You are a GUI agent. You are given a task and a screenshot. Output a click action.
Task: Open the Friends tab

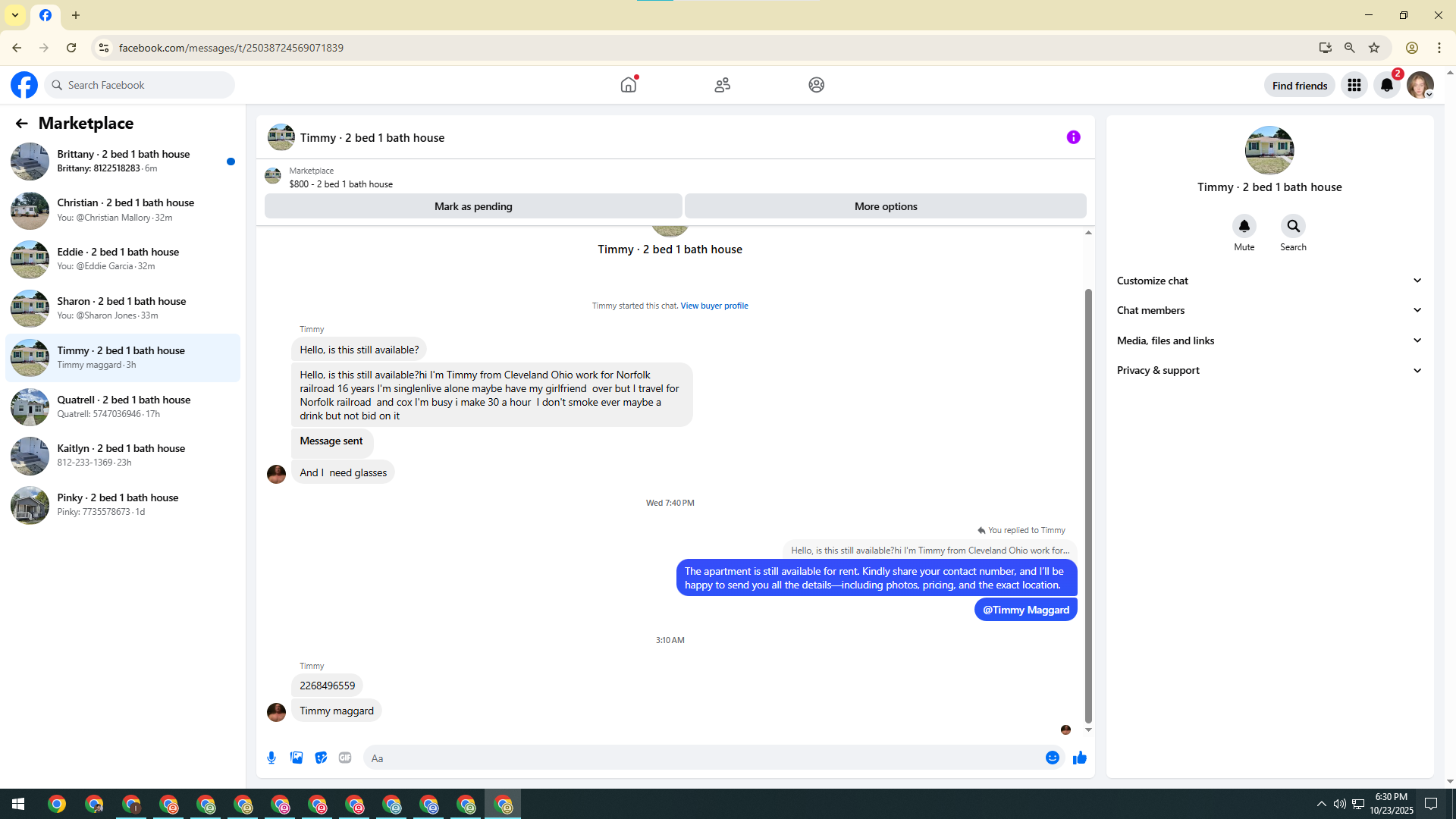click(722, 85)
